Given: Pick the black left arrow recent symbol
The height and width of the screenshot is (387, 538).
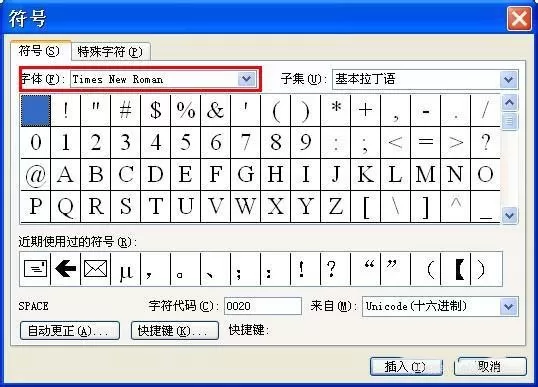Looking at the screenshot, I should pyautogui.click(x=65, y=269).
